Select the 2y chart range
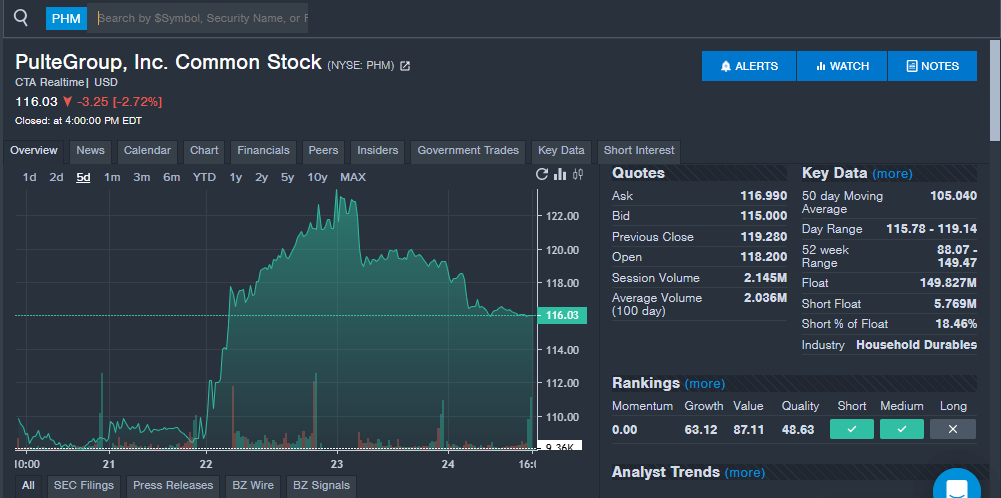The width and height of the screenshot is (1001, 498). pos(261,177)
